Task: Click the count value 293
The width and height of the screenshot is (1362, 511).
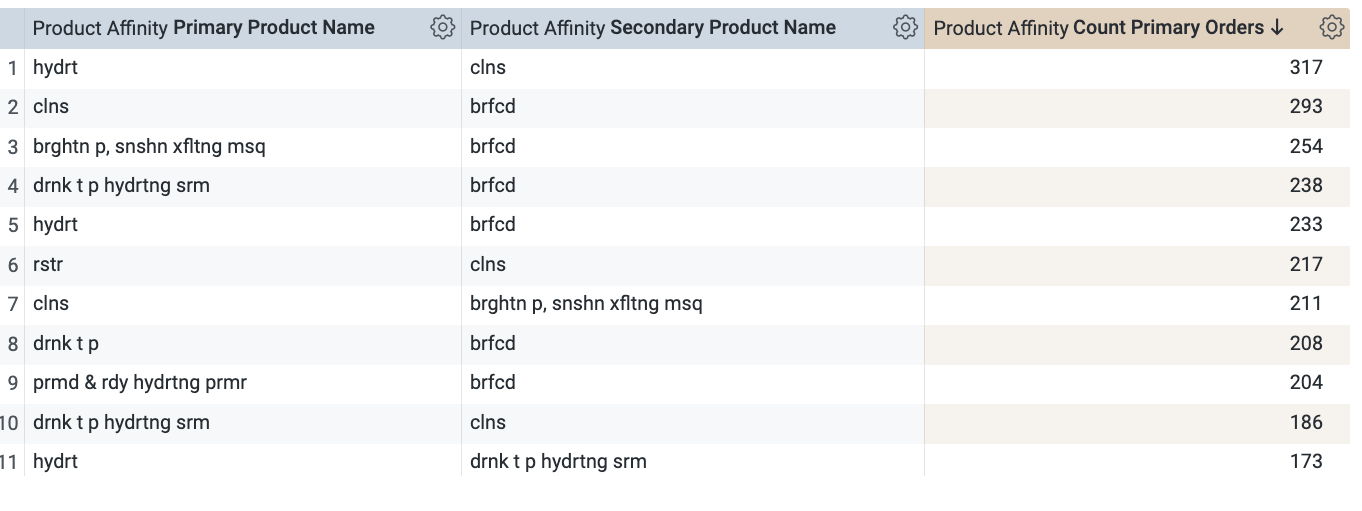Action: pyautogui.click(x=1306, y=107)
